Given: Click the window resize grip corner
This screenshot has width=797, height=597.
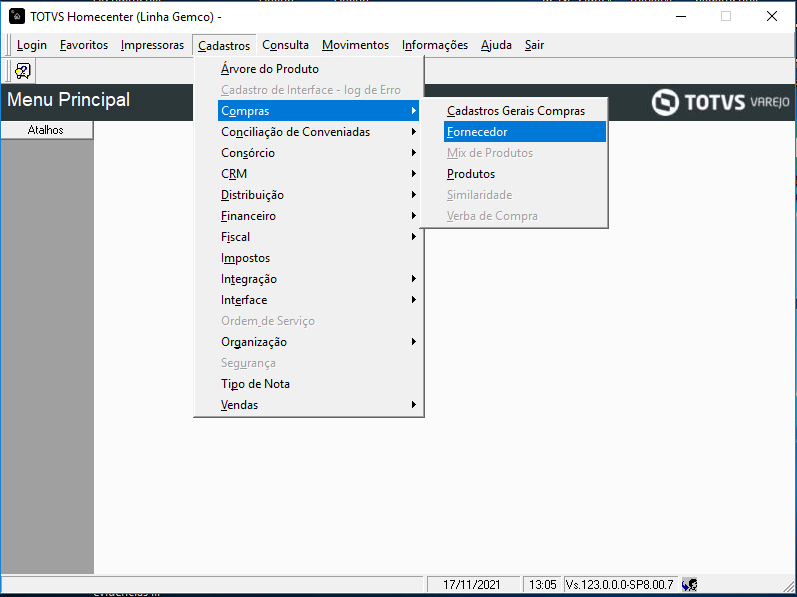Looking at the screenshot, I should (788, 585).
